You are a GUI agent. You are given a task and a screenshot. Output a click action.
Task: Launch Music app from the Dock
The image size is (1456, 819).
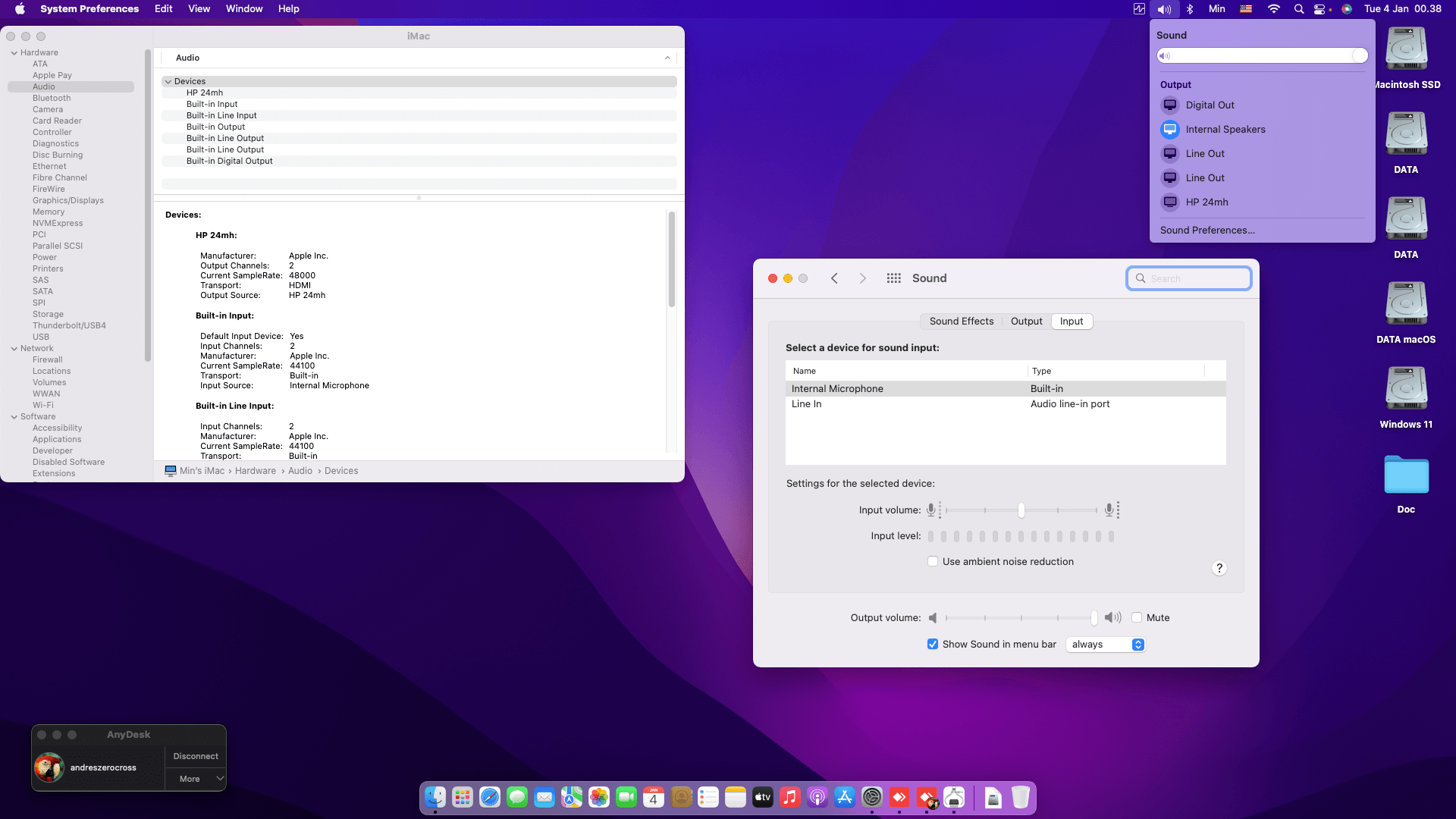click(790, 797)
